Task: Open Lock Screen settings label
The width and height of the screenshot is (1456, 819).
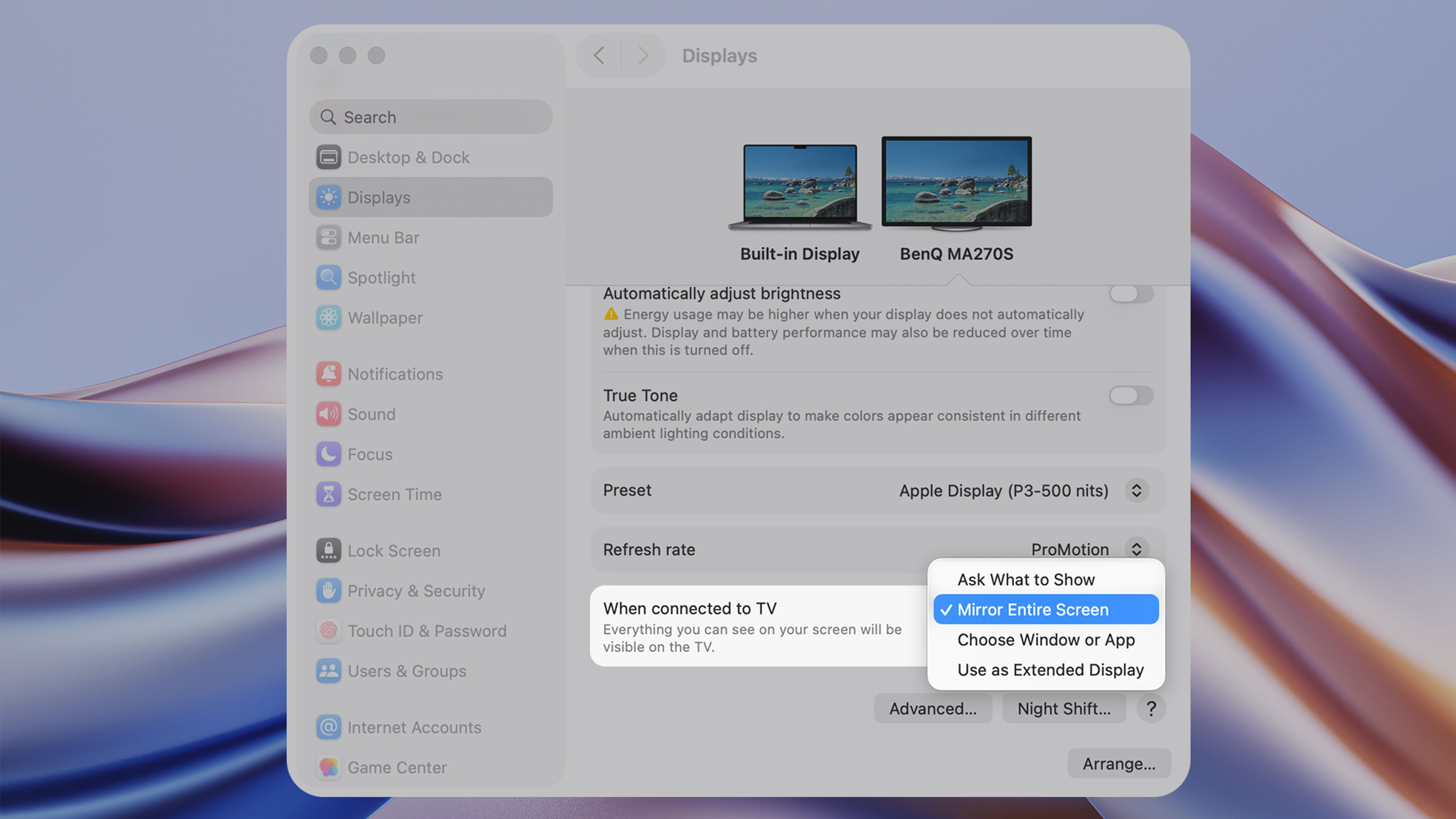Action: 394,551
